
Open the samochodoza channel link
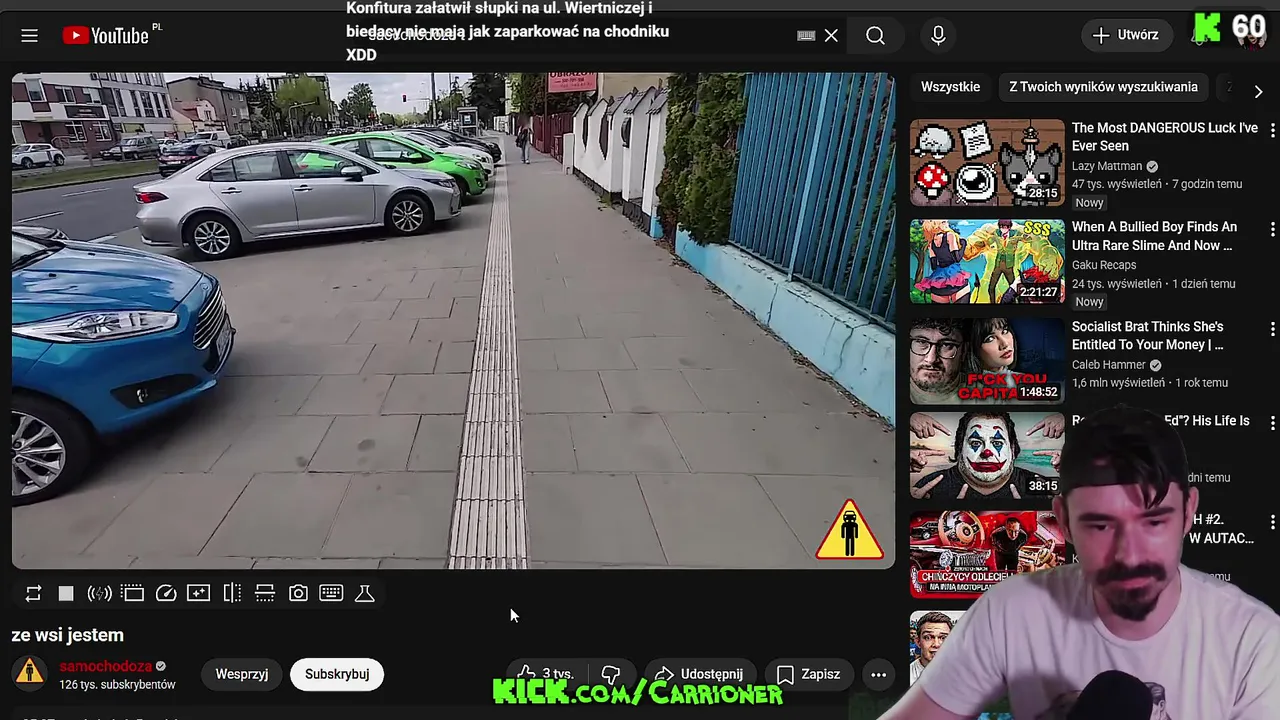pos(106,666)
